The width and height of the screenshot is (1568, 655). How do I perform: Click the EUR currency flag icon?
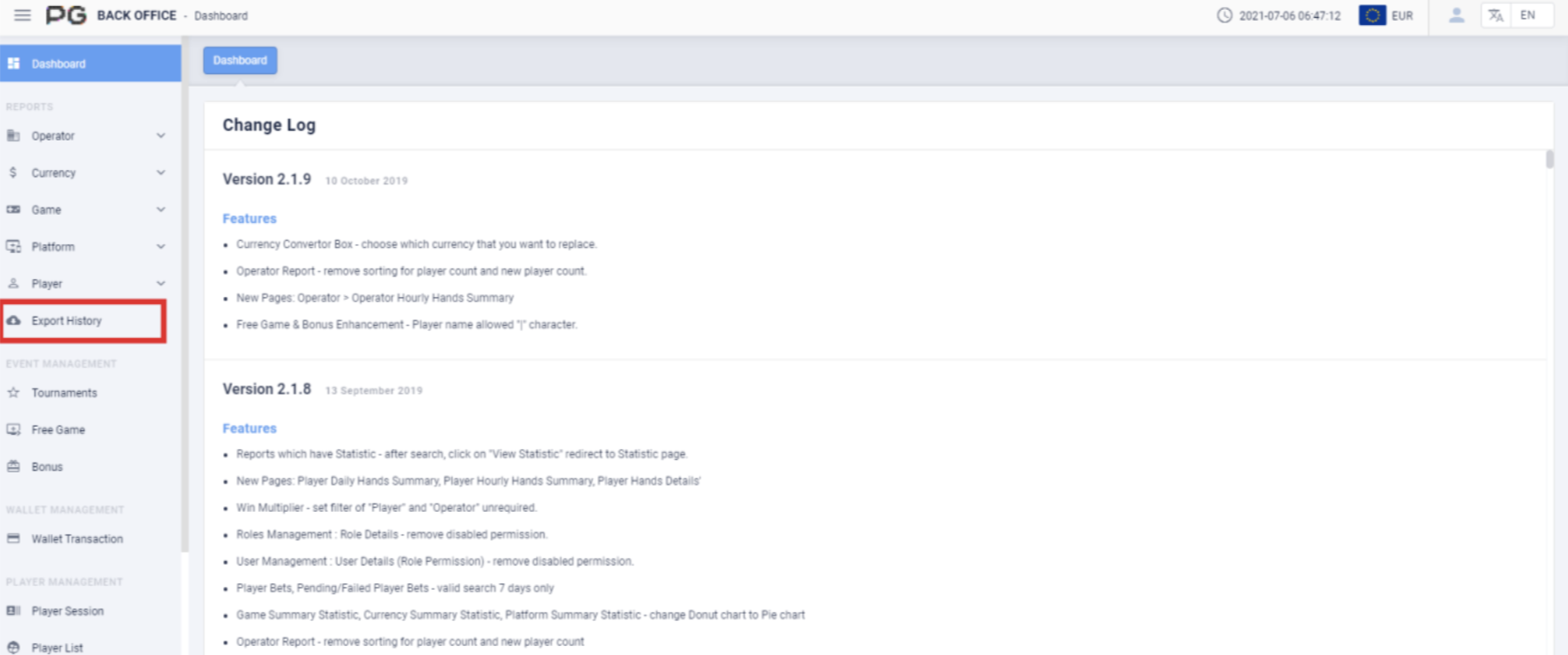(x=1372, y=15)
